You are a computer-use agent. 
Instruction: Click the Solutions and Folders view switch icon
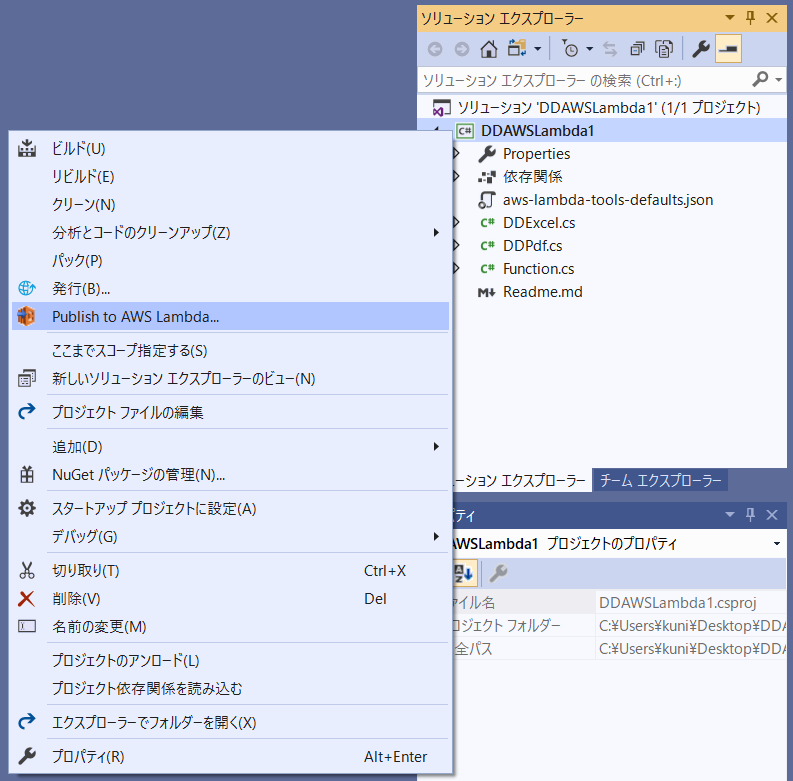click(517, 49)
